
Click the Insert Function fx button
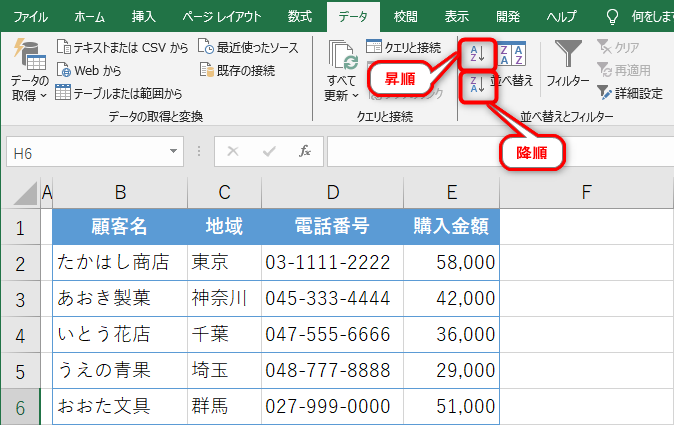pos(306,151)
